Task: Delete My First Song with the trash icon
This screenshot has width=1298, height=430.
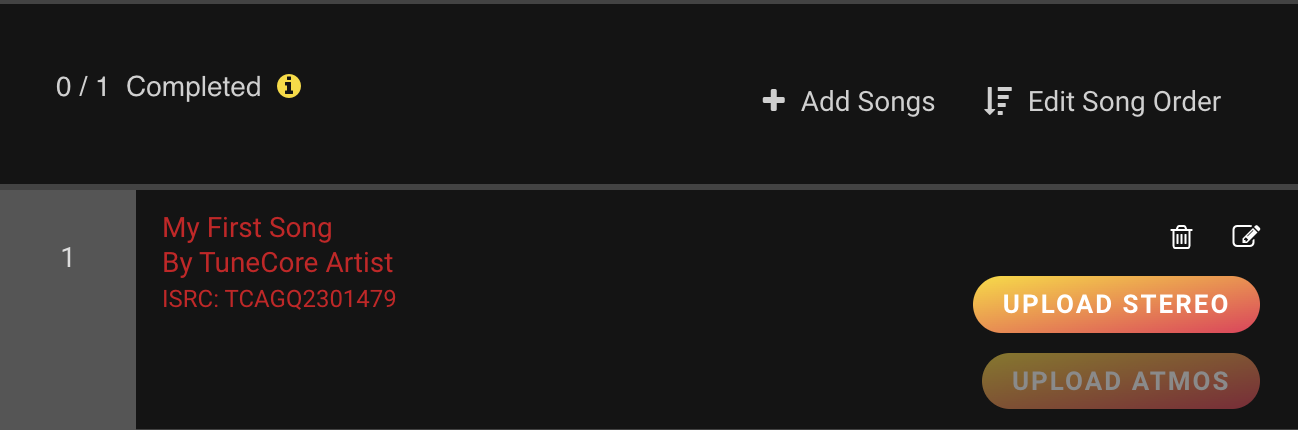Action: point(1181,237)
